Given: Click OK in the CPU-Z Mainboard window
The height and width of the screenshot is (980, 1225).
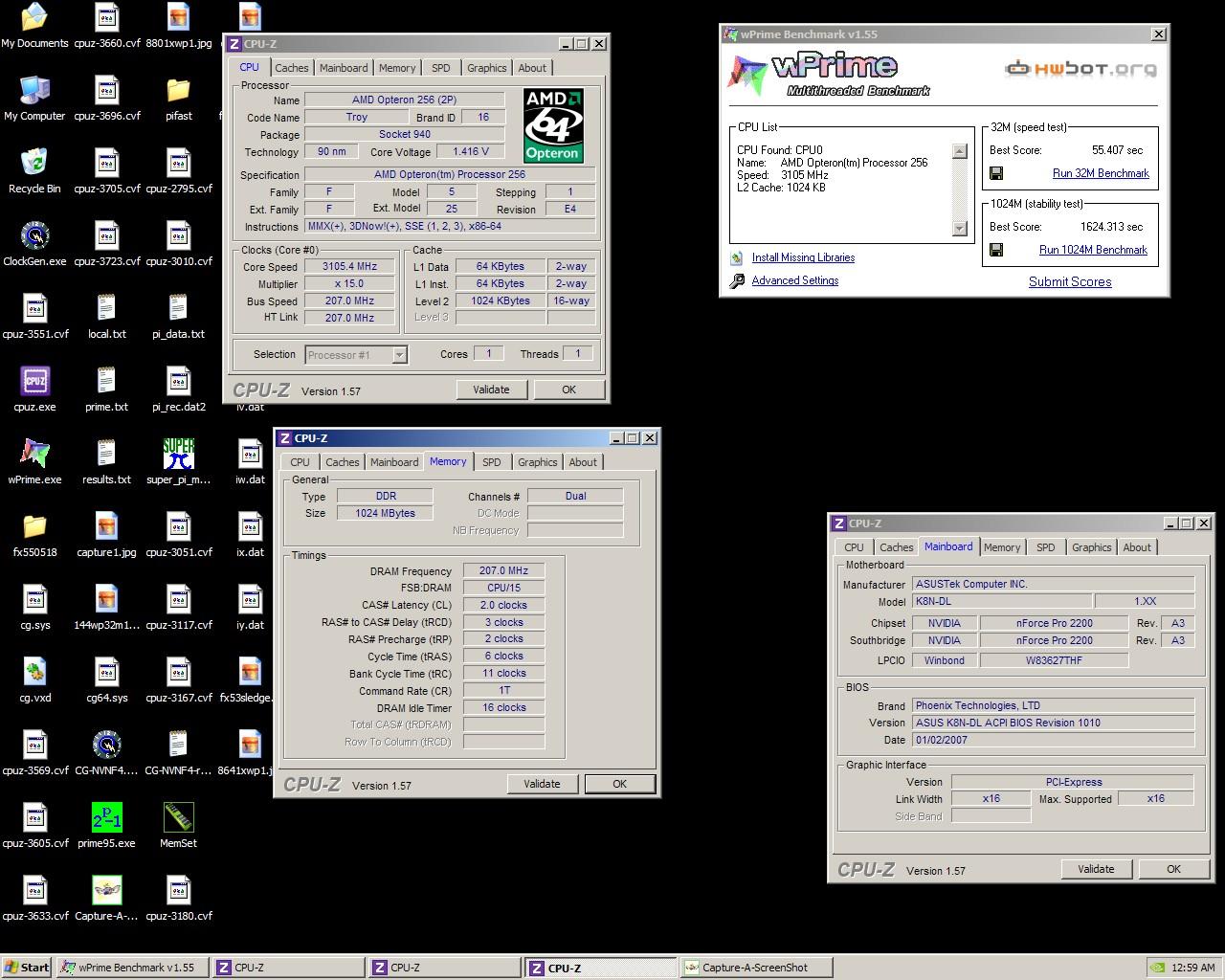Looking at the screenshot, I should 1173,869.
